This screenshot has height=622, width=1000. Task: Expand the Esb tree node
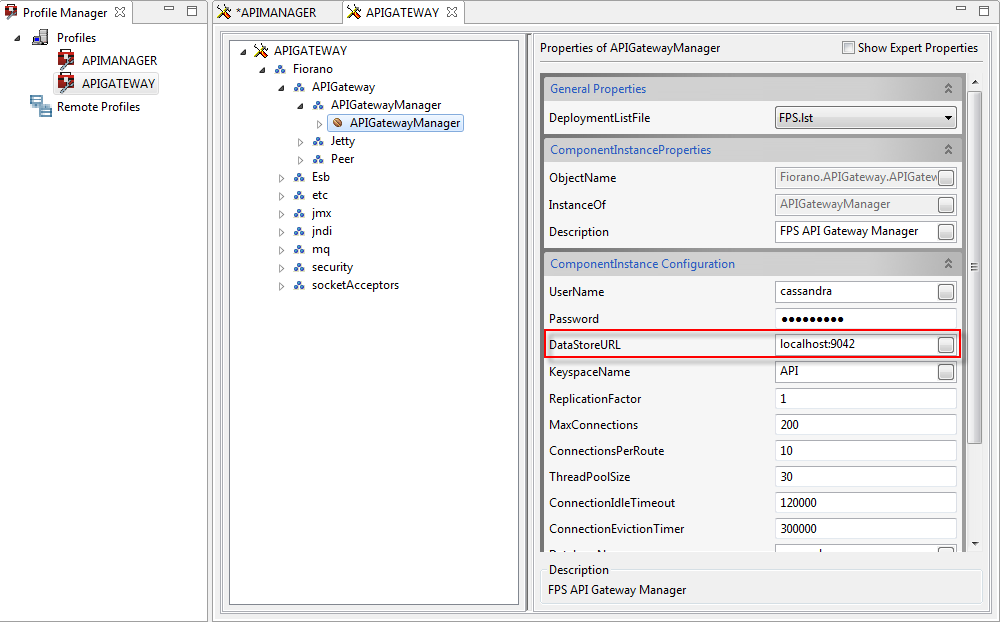[x=283, y=178]
